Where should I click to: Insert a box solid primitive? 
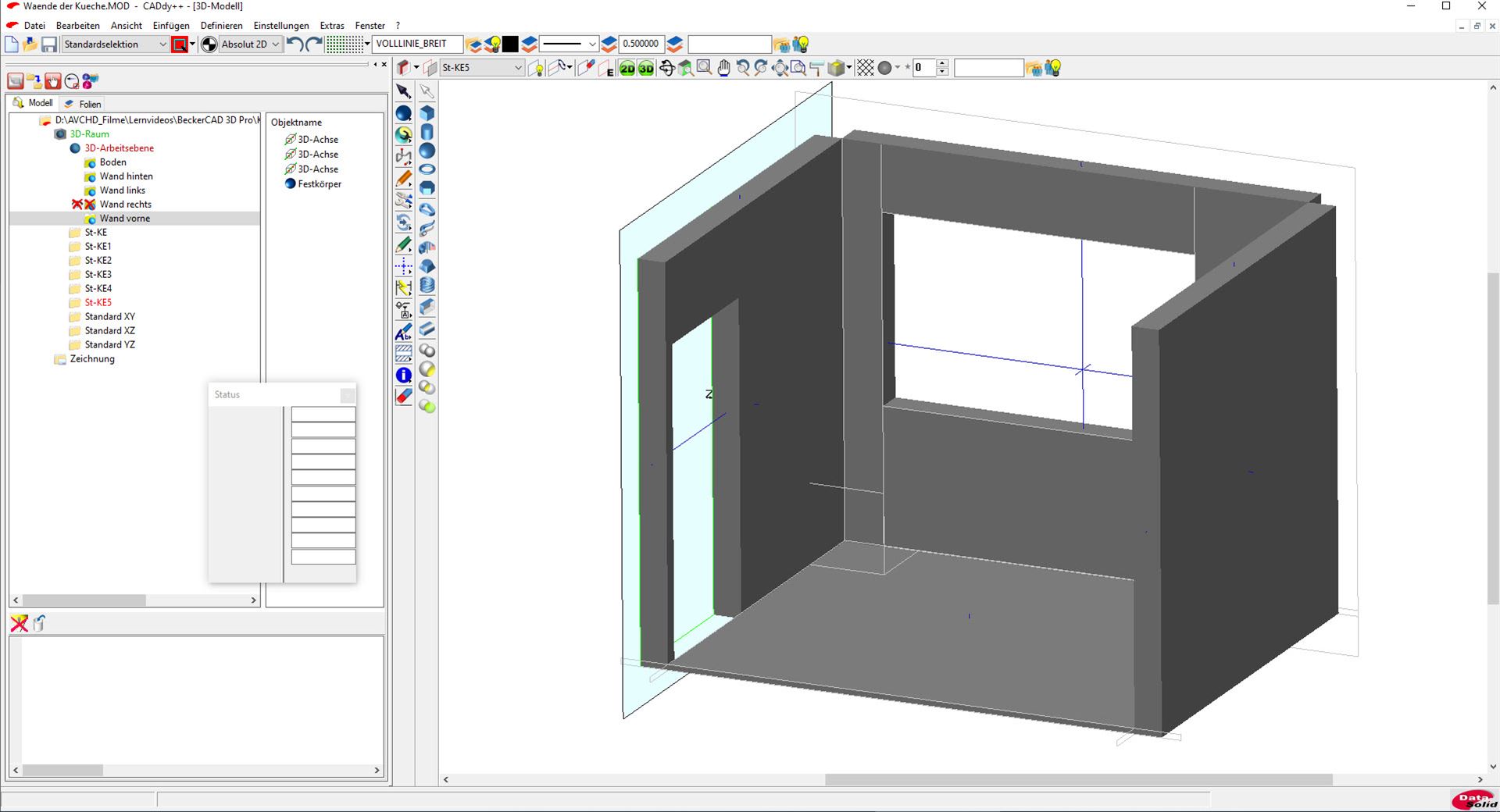427,113
